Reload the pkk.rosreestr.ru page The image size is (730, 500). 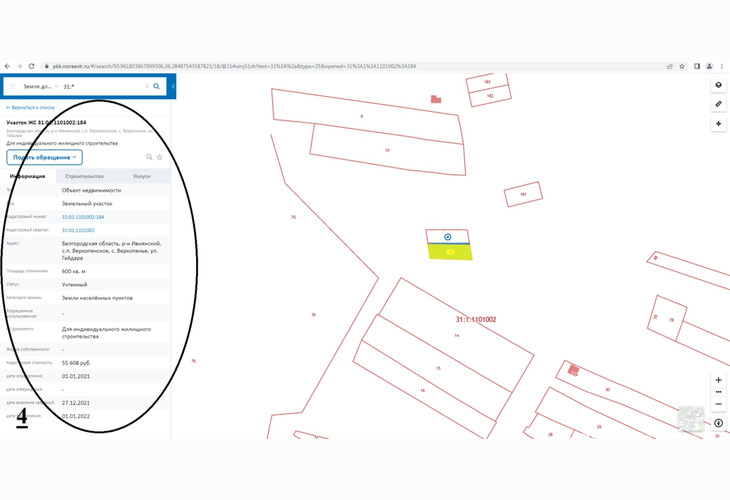(32, 66)
